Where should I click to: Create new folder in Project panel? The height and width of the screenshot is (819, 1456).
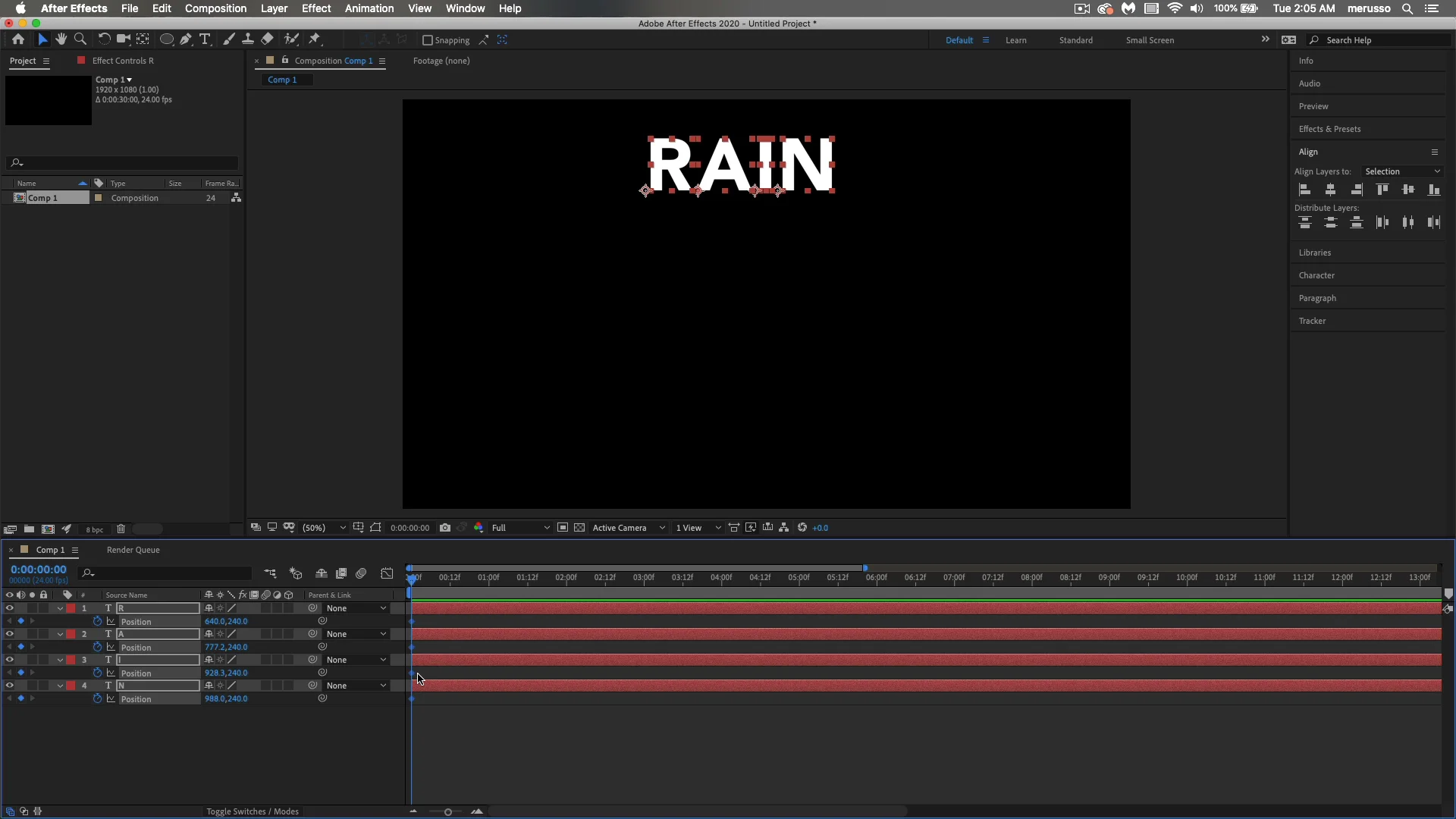point(29,529)
